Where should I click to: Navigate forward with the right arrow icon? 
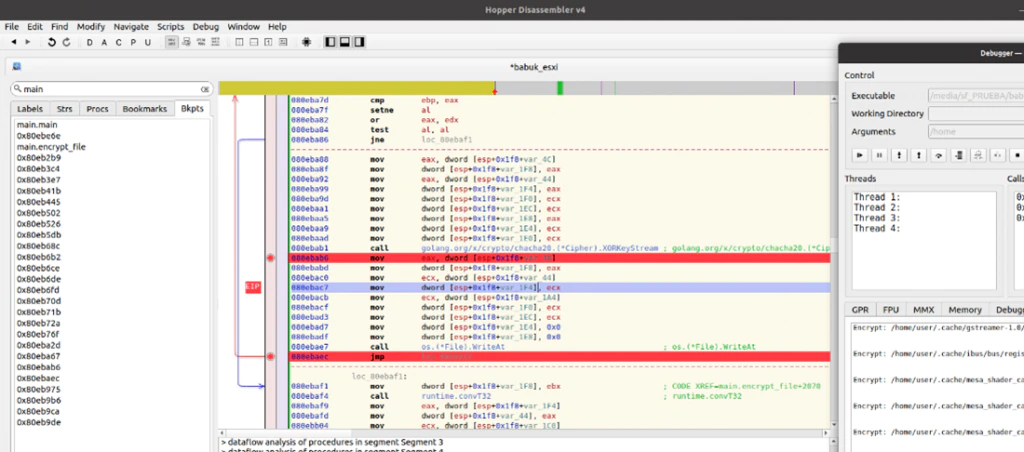(27, 42)
